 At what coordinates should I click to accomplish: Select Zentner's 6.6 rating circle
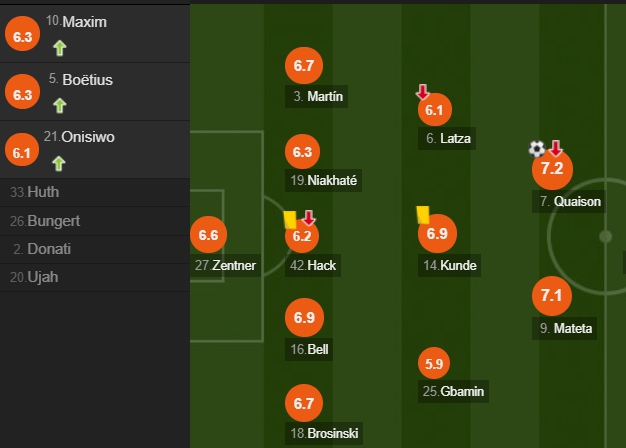coord(208,235)
